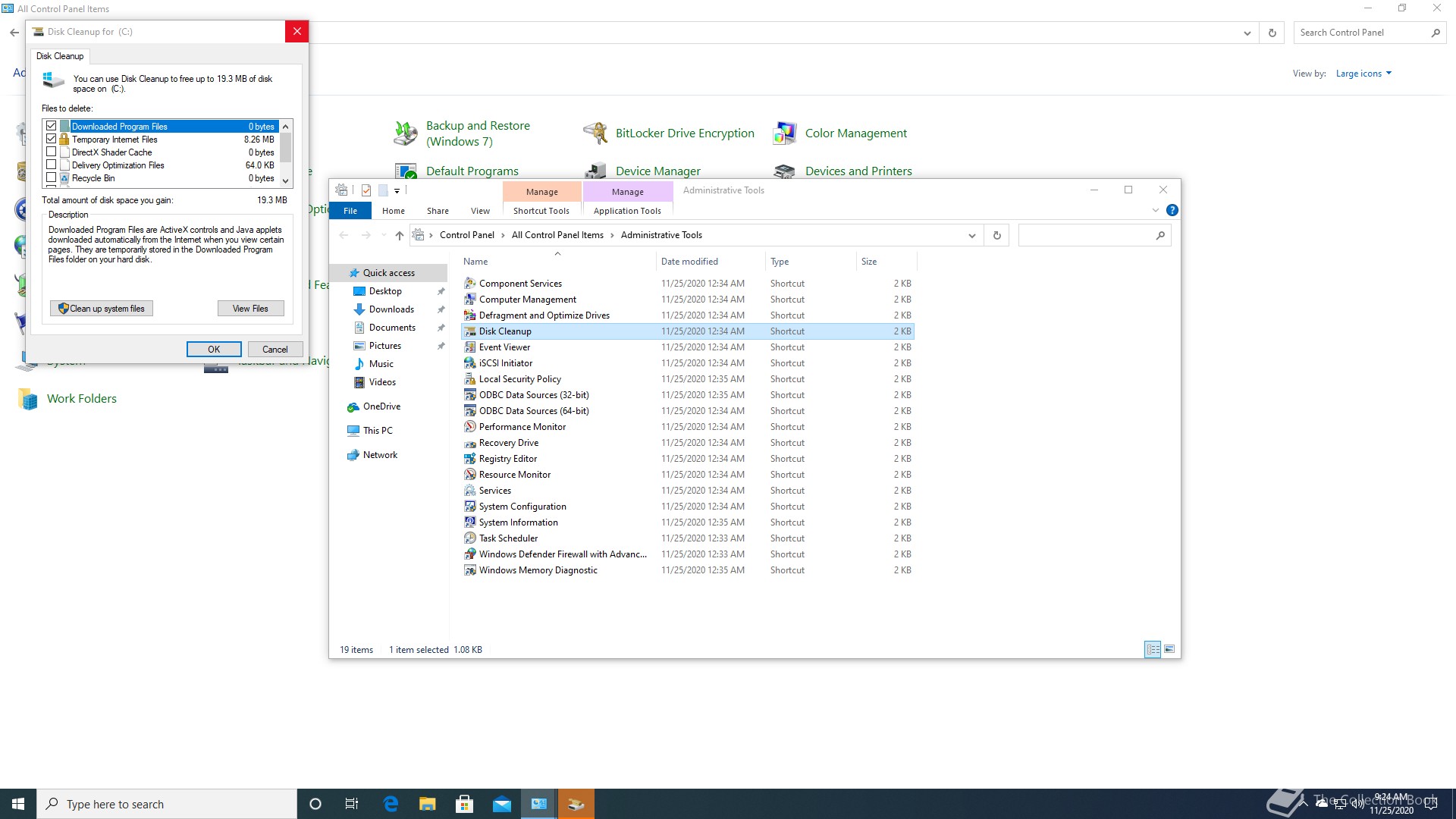This screenshot has width=1456, height=819.
Task: Open recent locations dropdown in Explorer
Action: pyautogui.click(x=384, y=235)
